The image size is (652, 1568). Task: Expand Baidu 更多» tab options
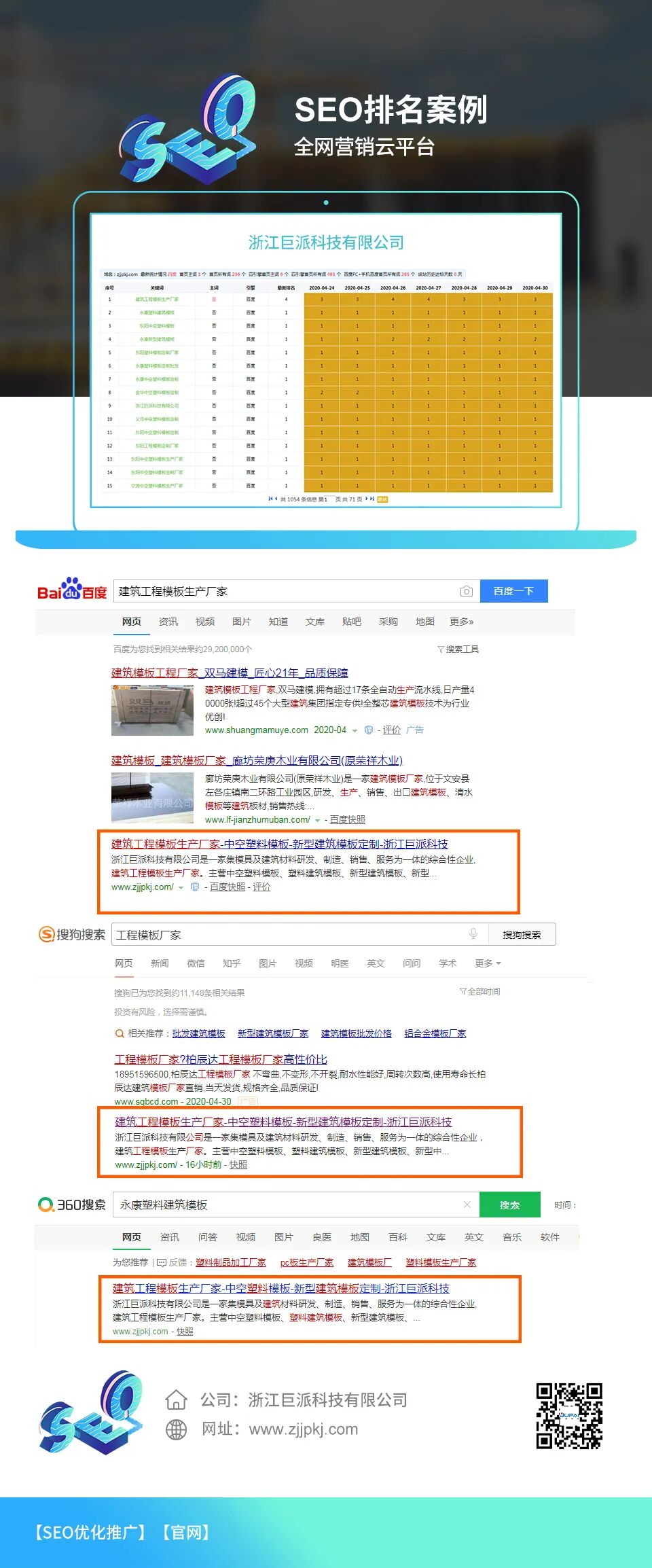pyautogui.click(x=461, y=622)
